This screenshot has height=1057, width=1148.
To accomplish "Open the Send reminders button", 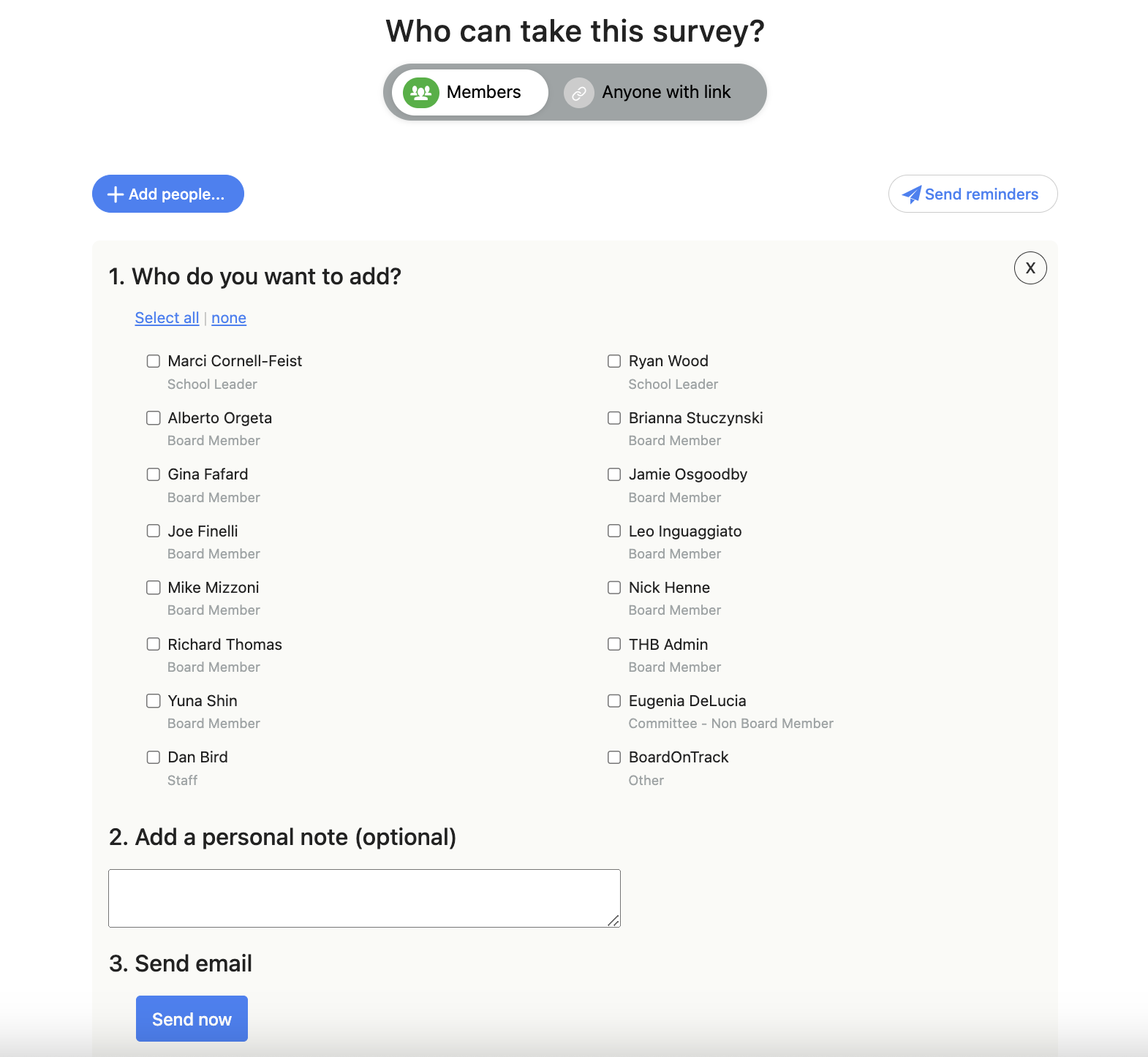I will pos(973,194).
